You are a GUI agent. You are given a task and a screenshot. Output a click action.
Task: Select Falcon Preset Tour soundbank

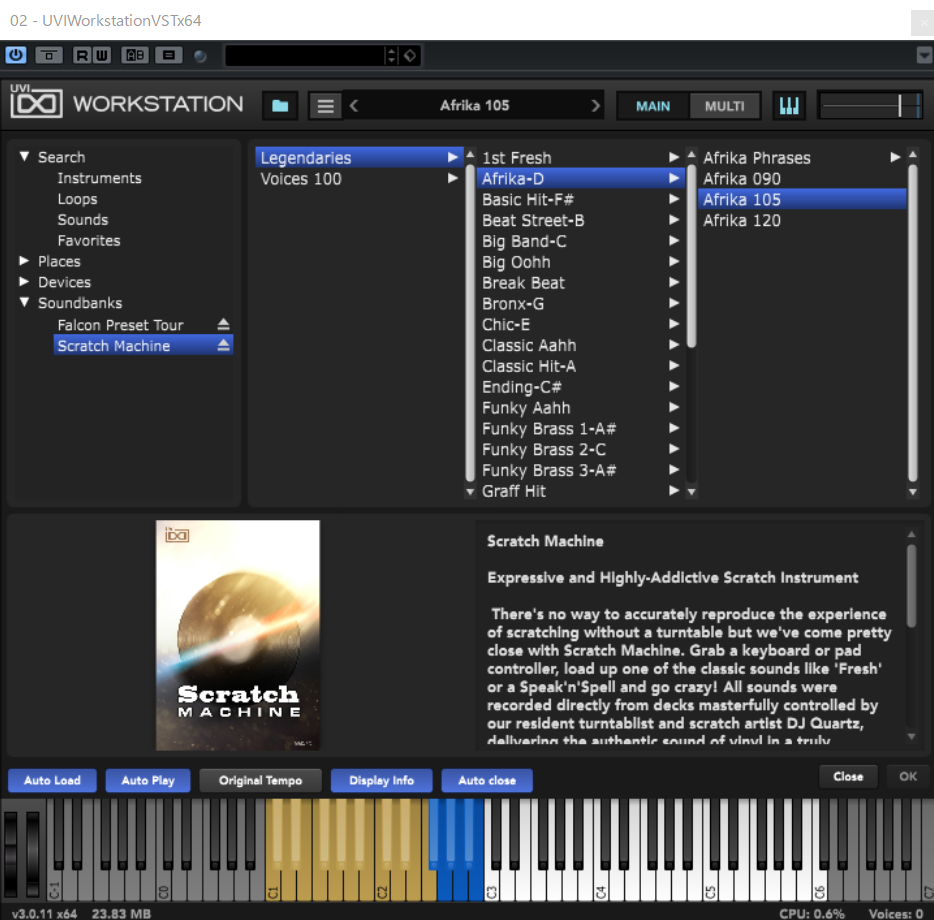[120, 325]
